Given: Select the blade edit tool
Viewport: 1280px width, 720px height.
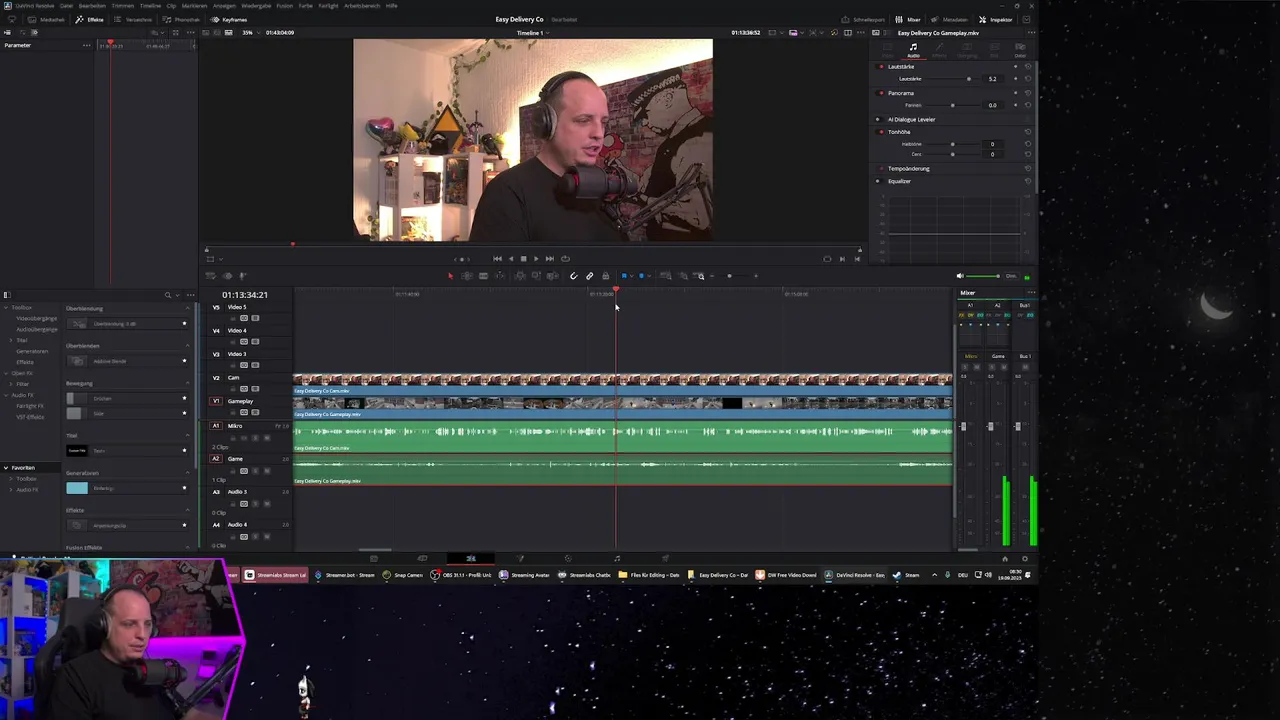Looking at the screenshot, I should 483,276.
